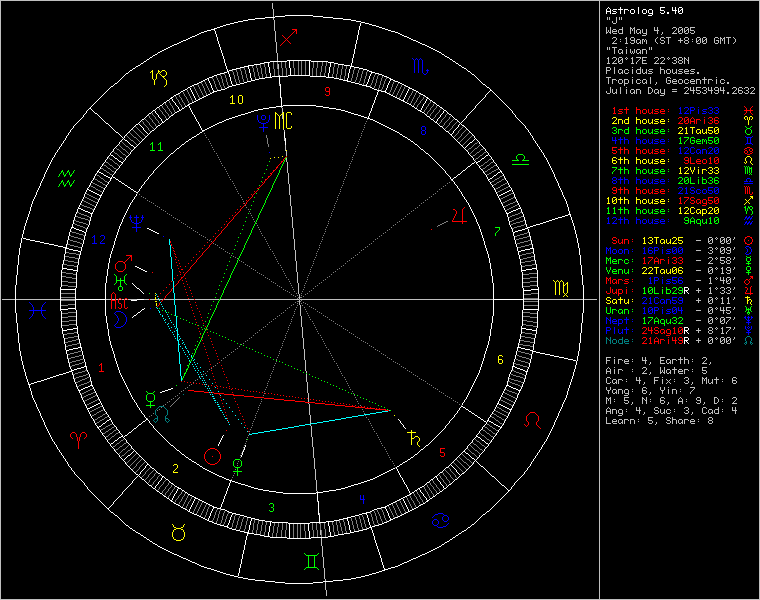Click the red Sun glyph in the wheel
Screen dimensions: 760x600
[x=211, y=456]
